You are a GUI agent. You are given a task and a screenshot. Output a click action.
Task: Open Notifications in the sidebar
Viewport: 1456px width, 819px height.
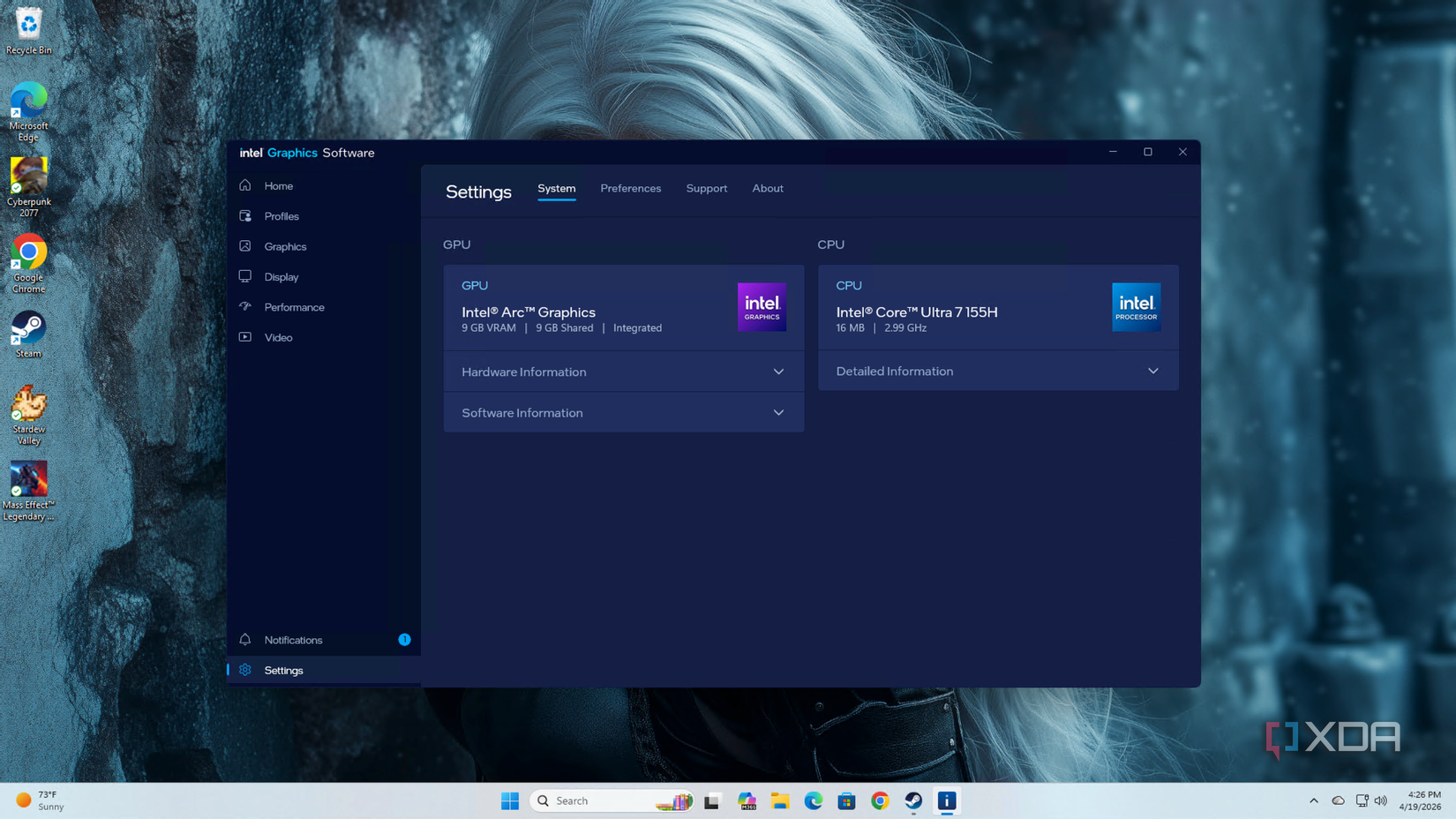[x=293, y=640]
